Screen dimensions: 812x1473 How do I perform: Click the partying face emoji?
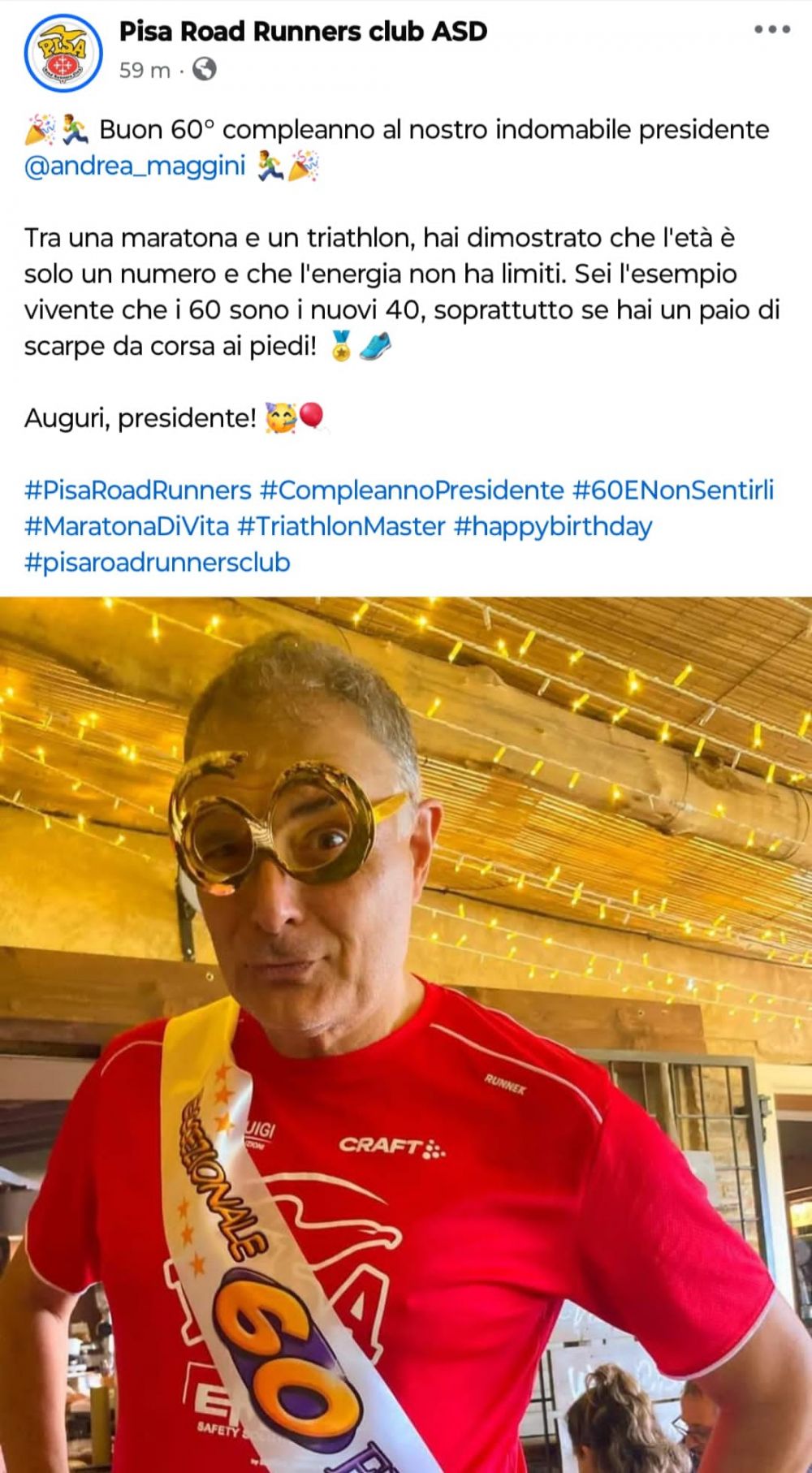[x=281, y=418]
